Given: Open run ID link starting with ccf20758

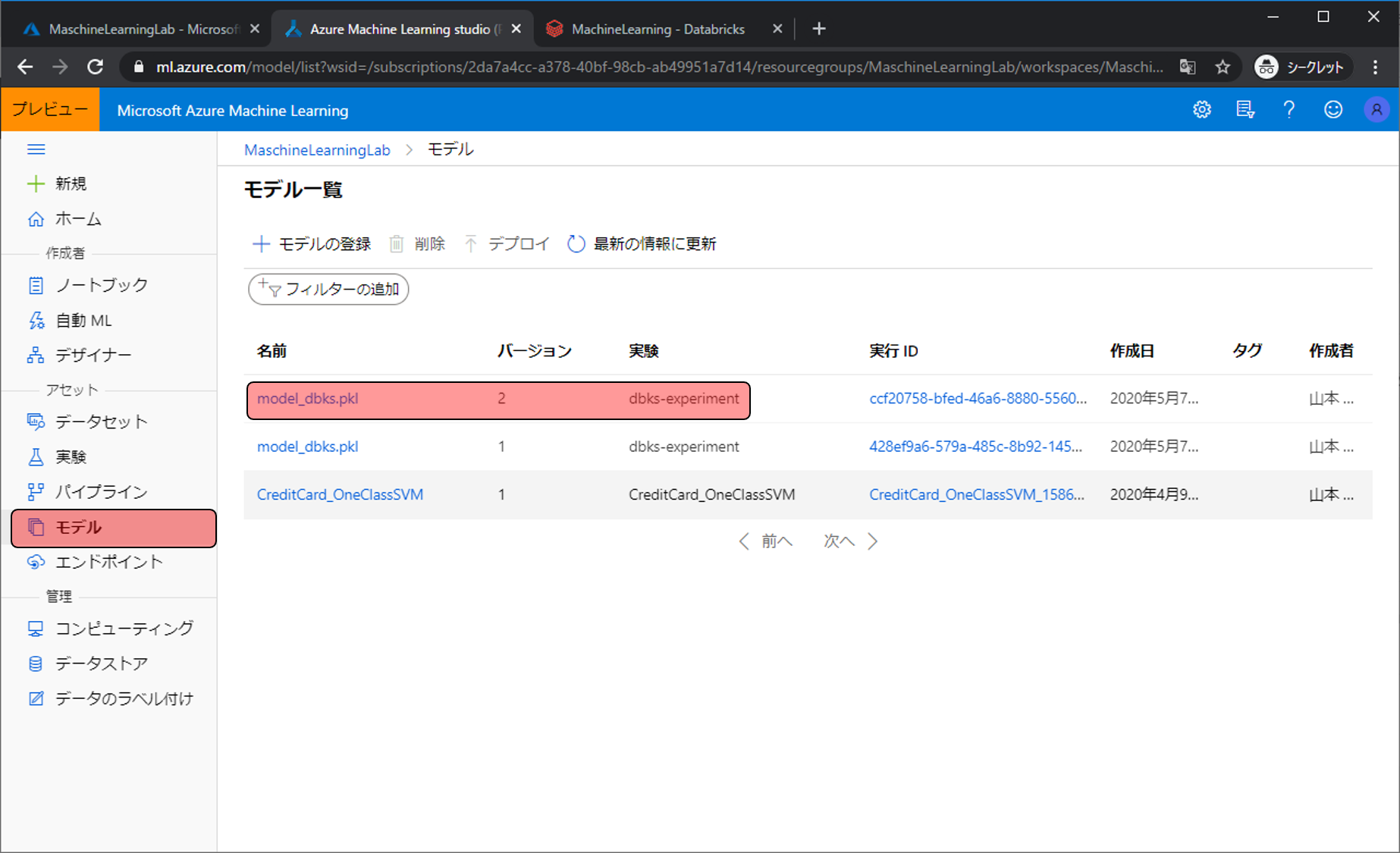Looking at the screenshot, I should (977, 399).
